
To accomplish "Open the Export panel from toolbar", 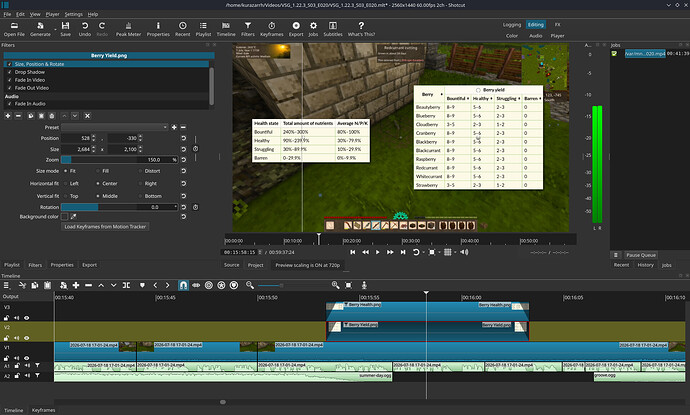I will 296,29.
